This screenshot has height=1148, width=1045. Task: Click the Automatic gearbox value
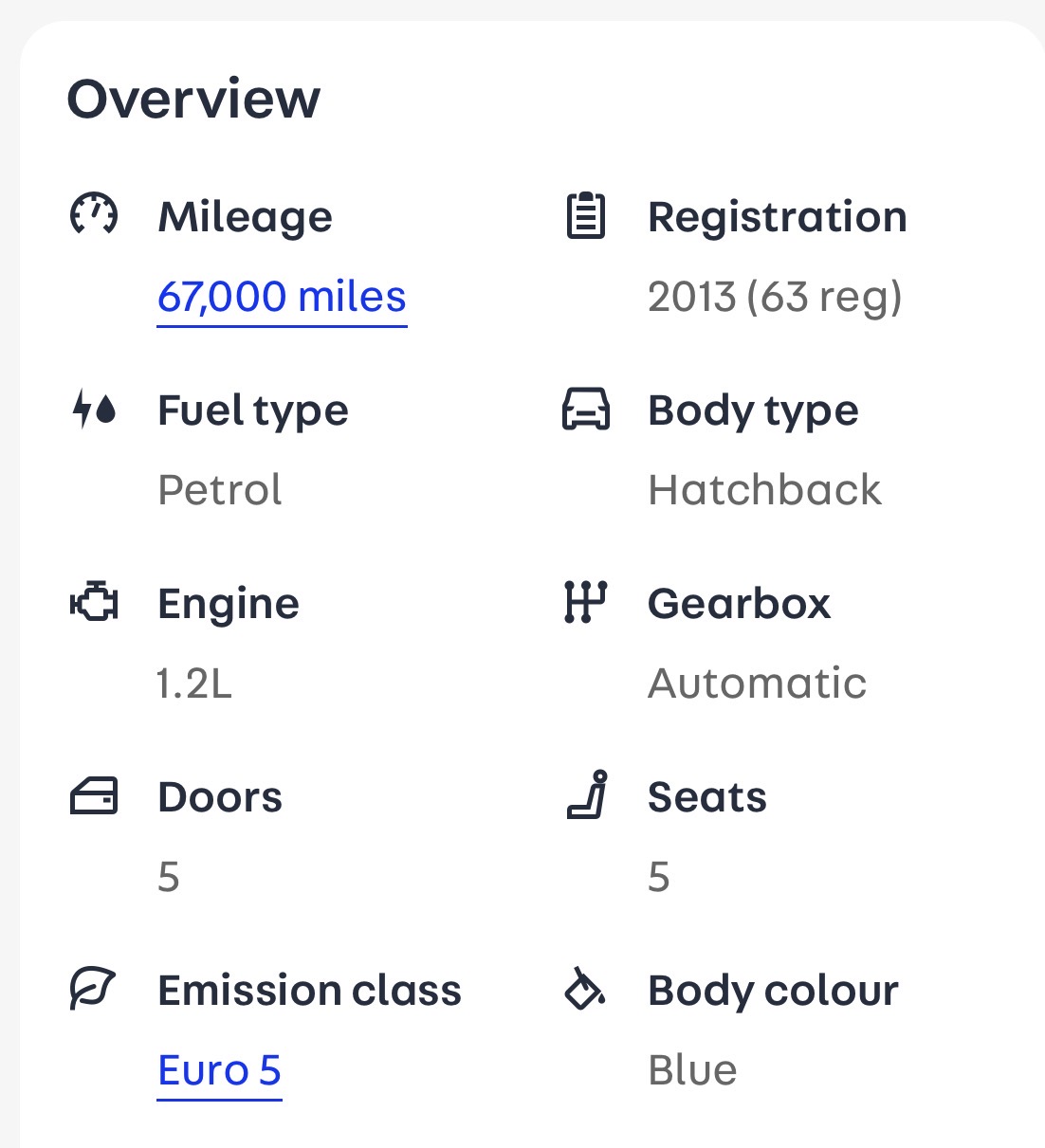757,683
